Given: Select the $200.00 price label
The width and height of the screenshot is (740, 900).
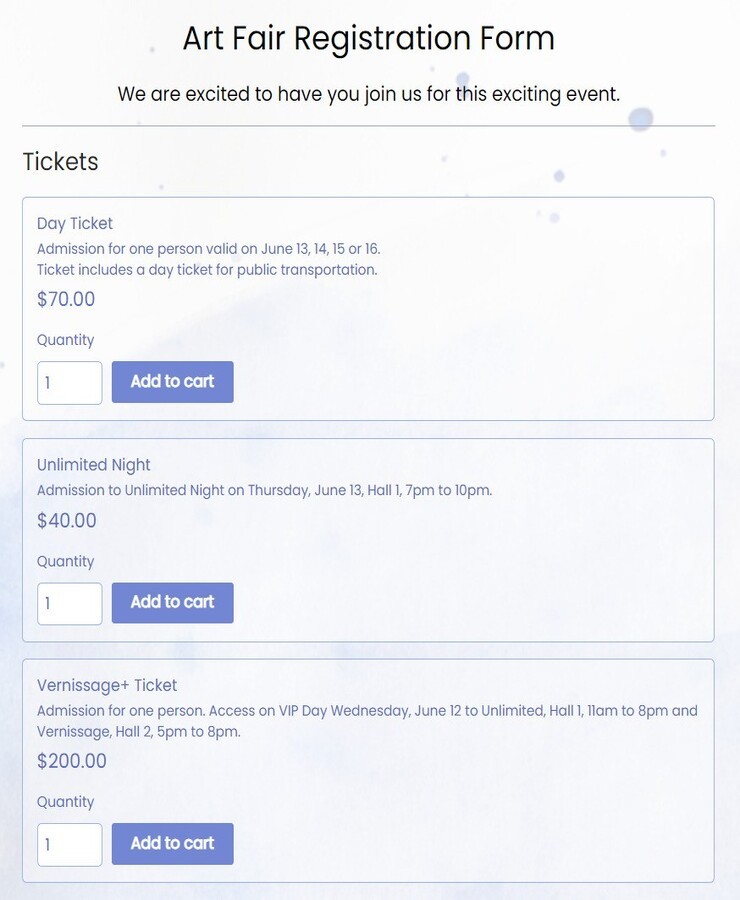Looking at the screenshot, I should (72, 759).
